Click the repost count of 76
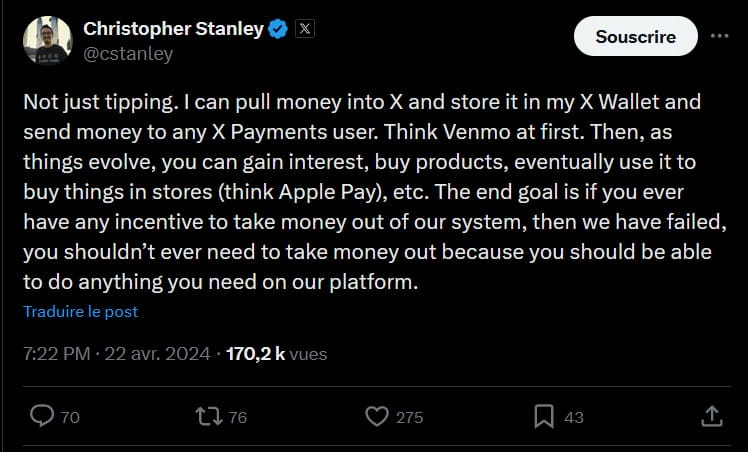This screenshot has width=748, height=452. click(x=237, y=417)
